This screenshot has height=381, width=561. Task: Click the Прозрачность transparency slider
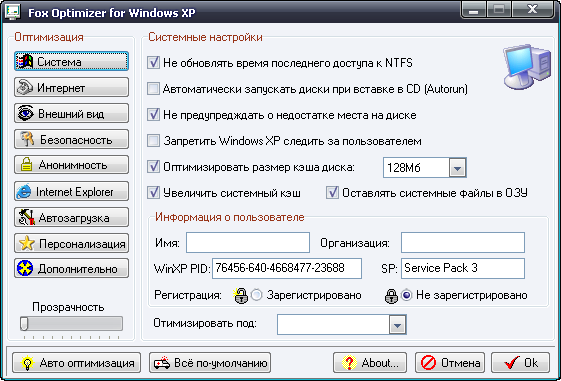pyautogui.click(x=71, y=323)
